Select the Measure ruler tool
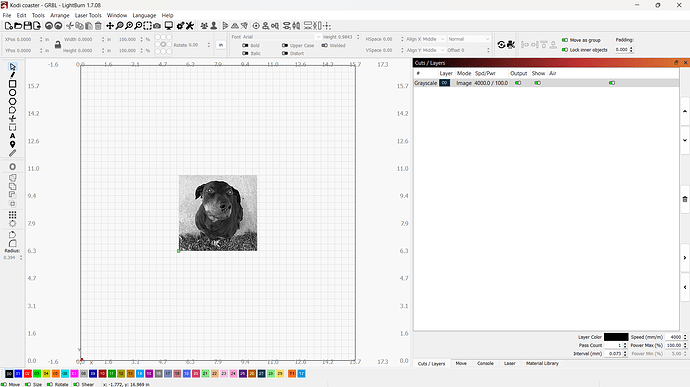 pos(12,153)
